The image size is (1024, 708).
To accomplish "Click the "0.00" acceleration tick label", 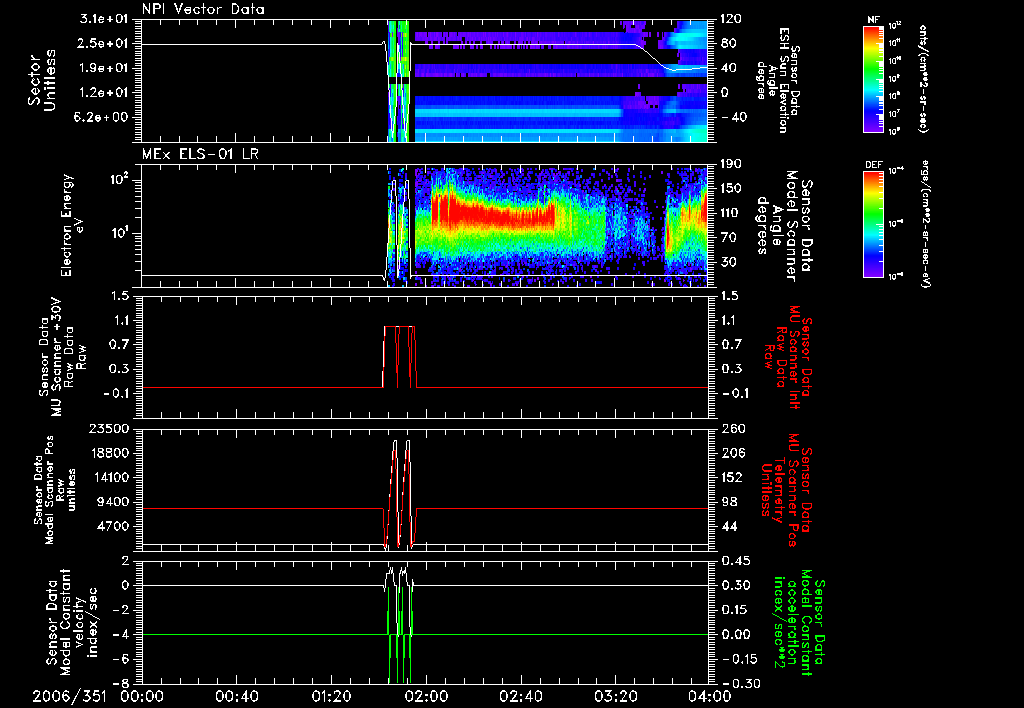I will (x=735, y=635).
